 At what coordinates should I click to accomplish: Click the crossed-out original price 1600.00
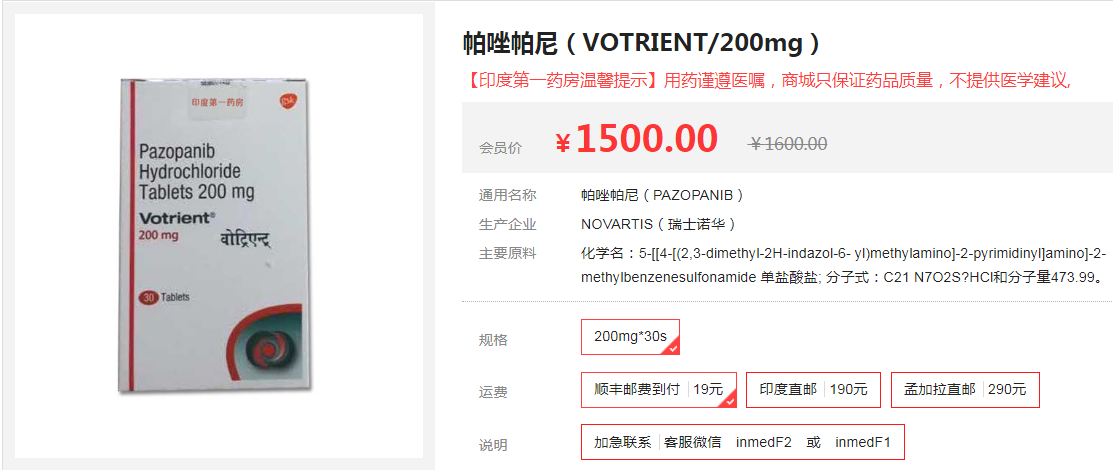click(788, 144)
